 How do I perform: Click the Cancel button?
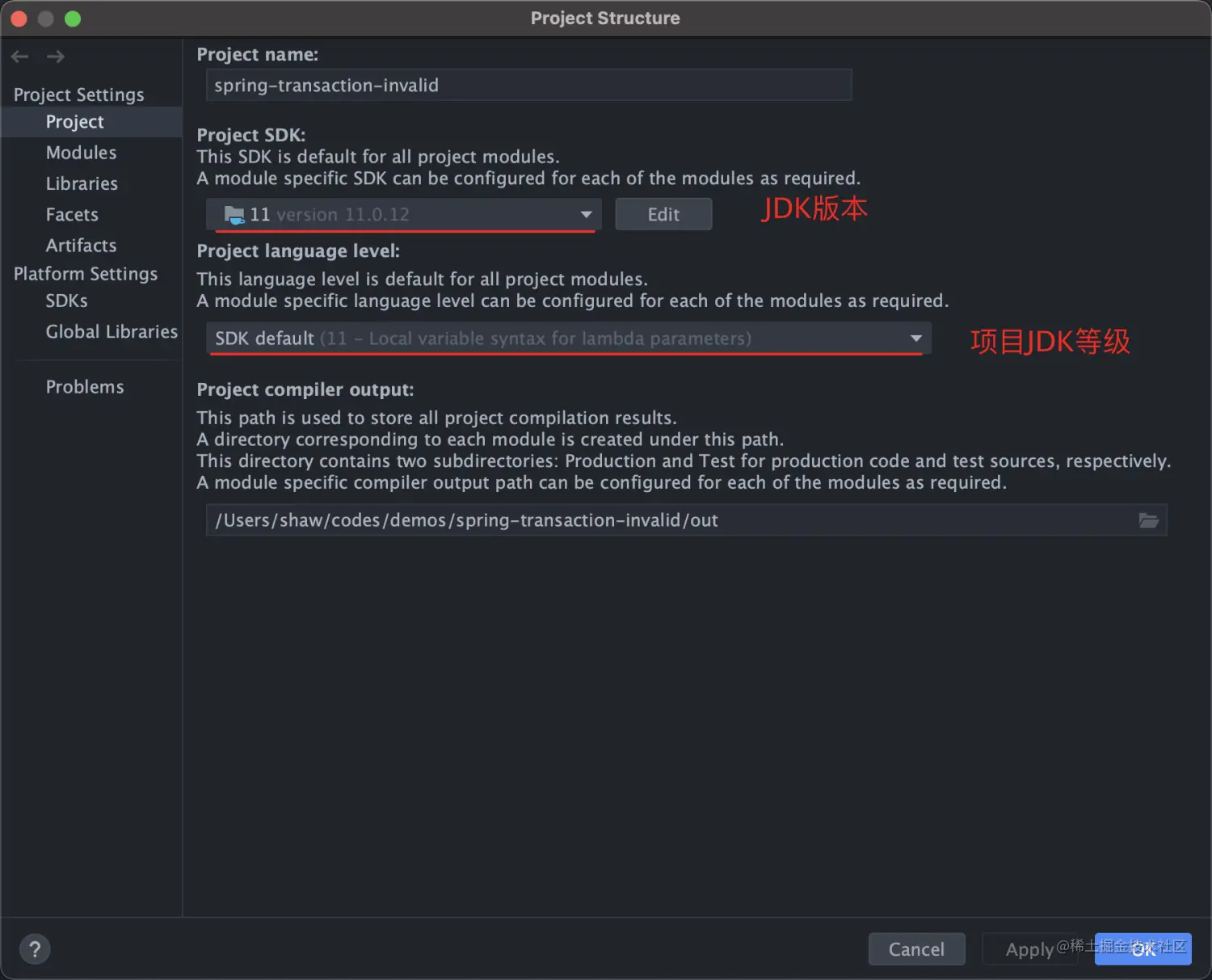pos(916,949)
